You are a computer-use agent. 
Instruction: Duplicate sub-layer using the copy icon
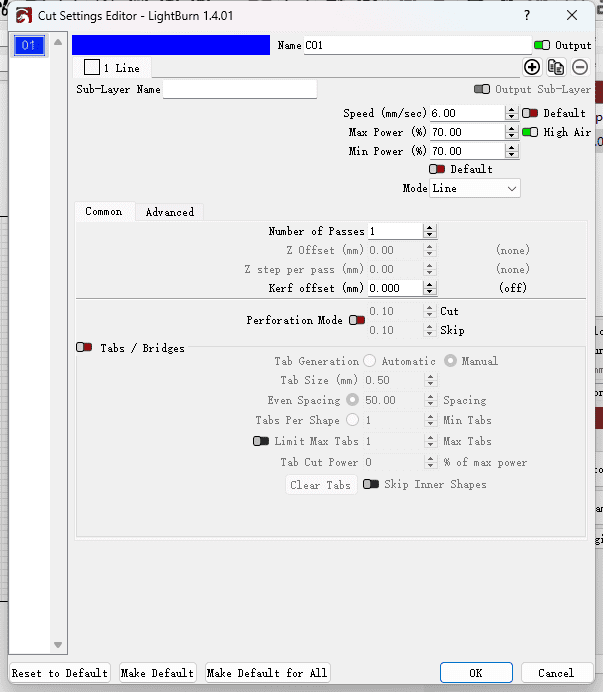(556, 68)
